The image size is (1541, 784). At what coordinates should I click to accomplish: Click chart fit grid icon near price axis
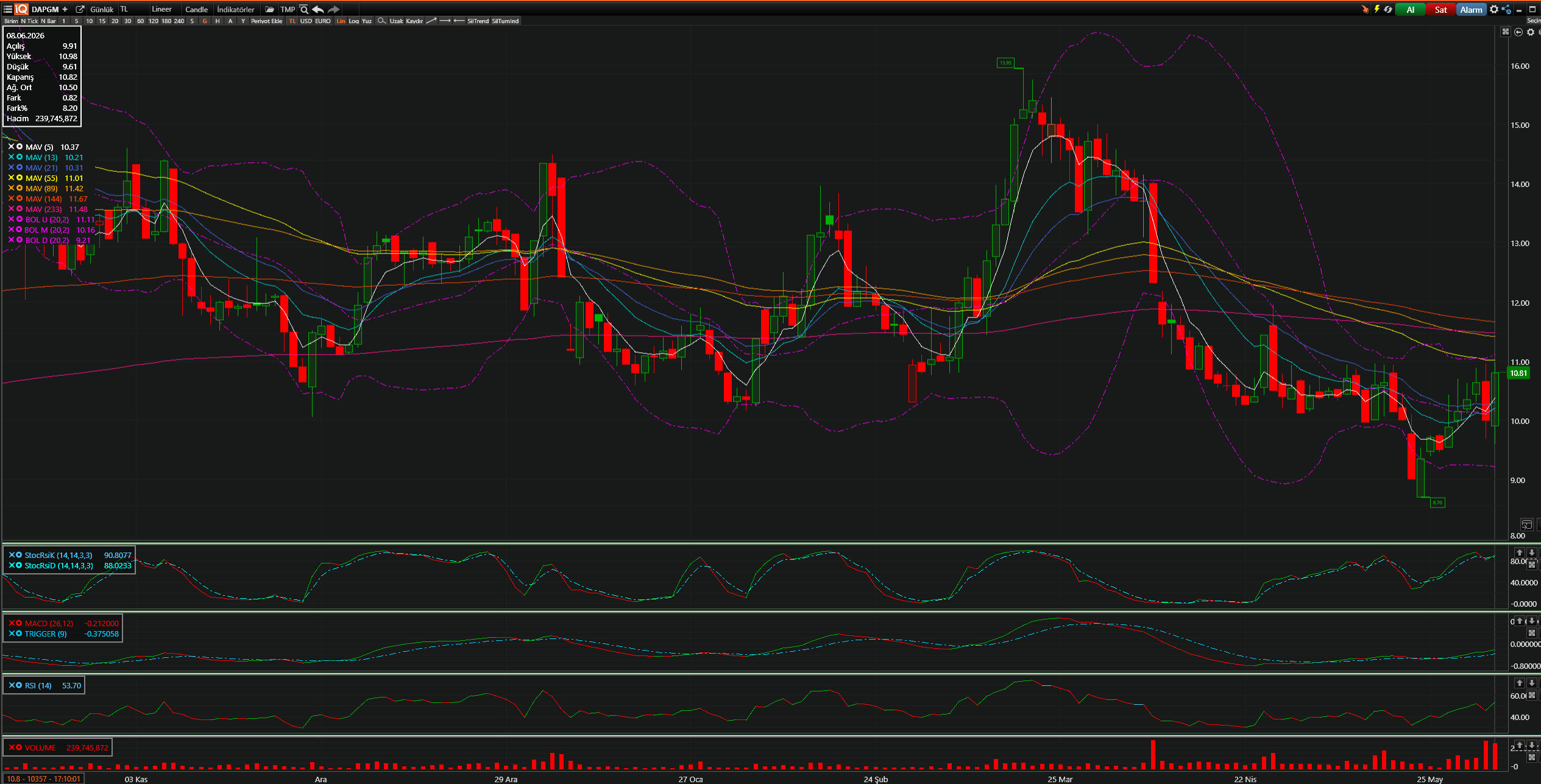pos(1505,32)
